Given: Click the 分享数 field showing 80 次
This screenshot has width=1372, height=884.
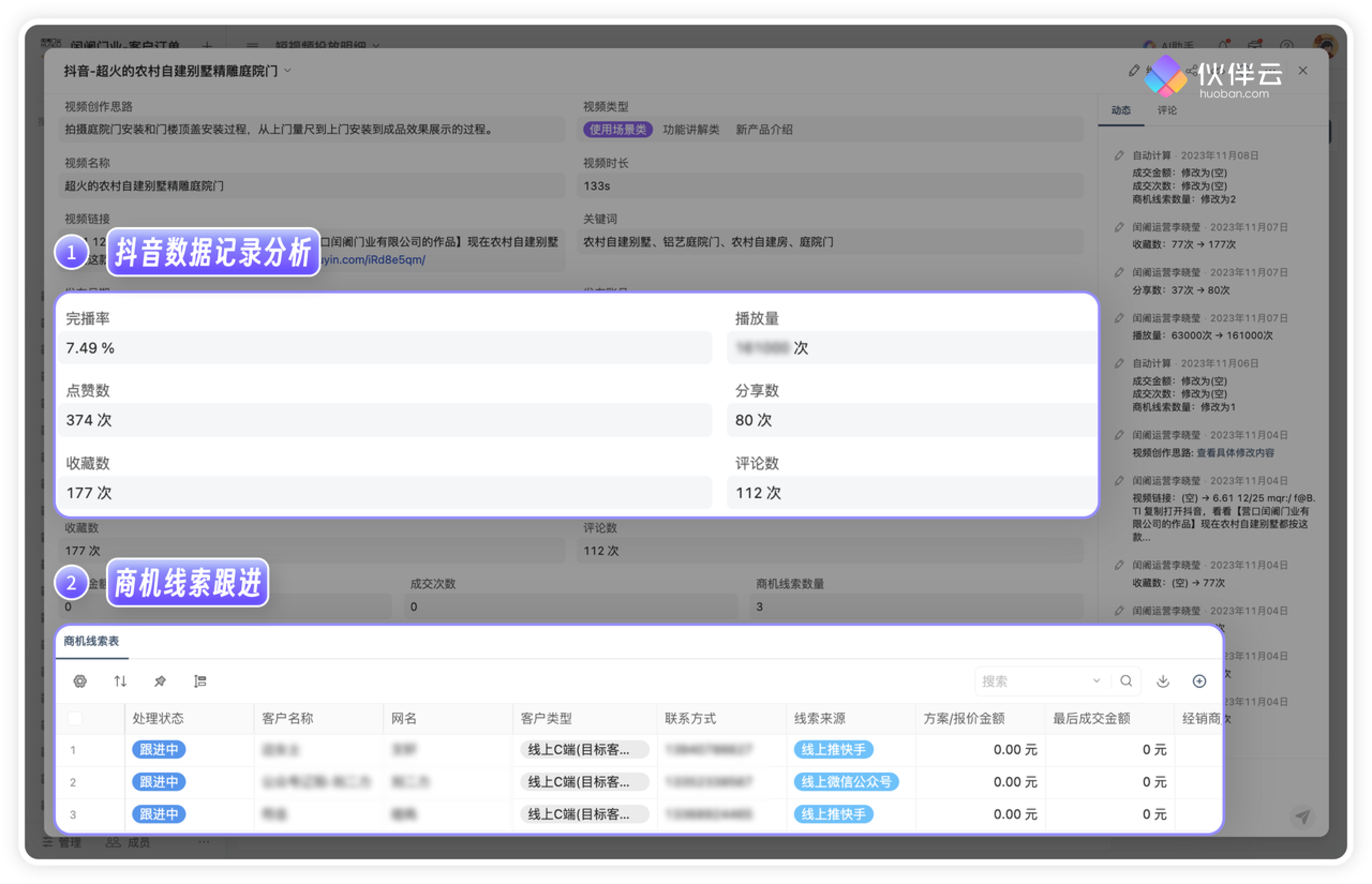Looking at the screenshot, I should 912,420.
